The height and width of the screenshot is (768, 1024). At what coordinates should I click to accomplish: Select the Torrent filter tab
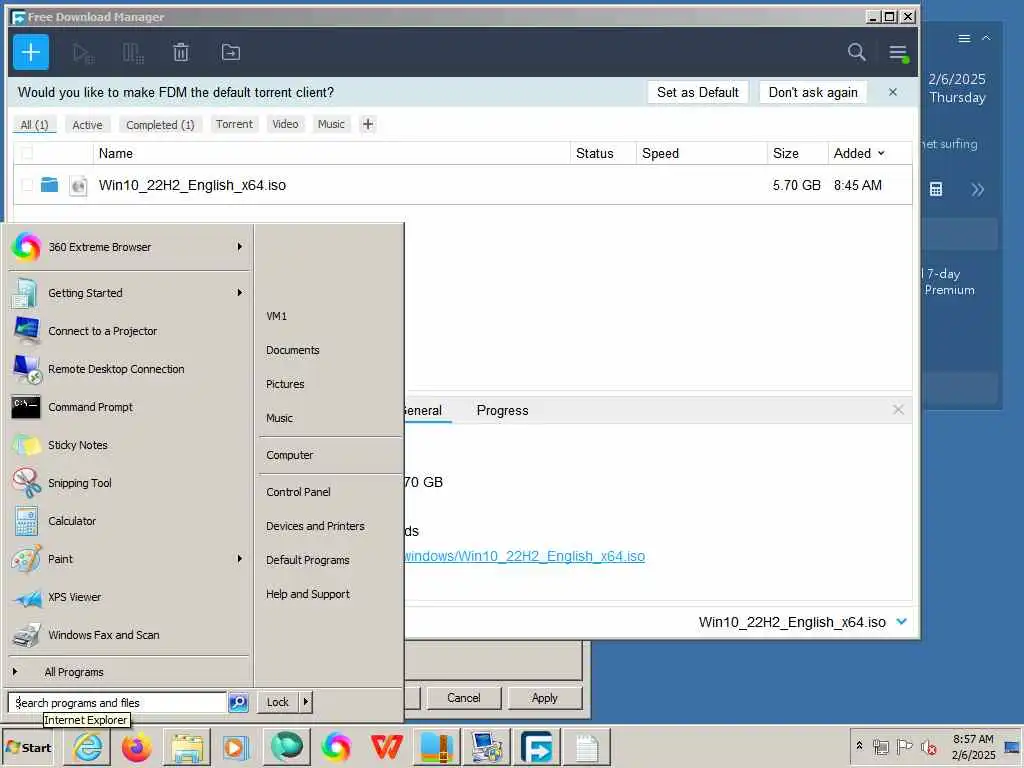tap(234, 124)
